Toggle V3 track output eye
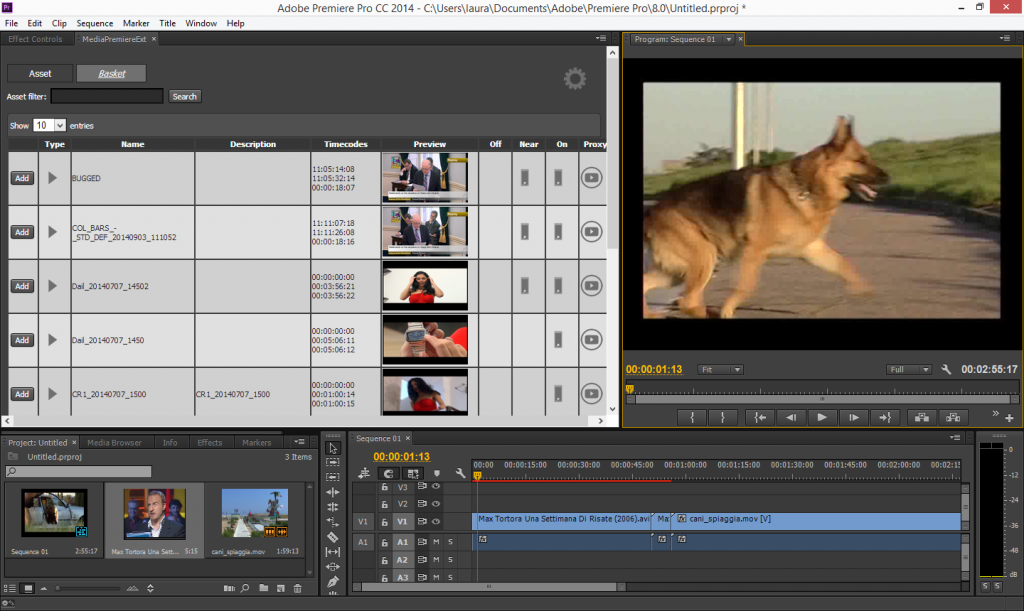1024x611 pixels. point(436,486)
